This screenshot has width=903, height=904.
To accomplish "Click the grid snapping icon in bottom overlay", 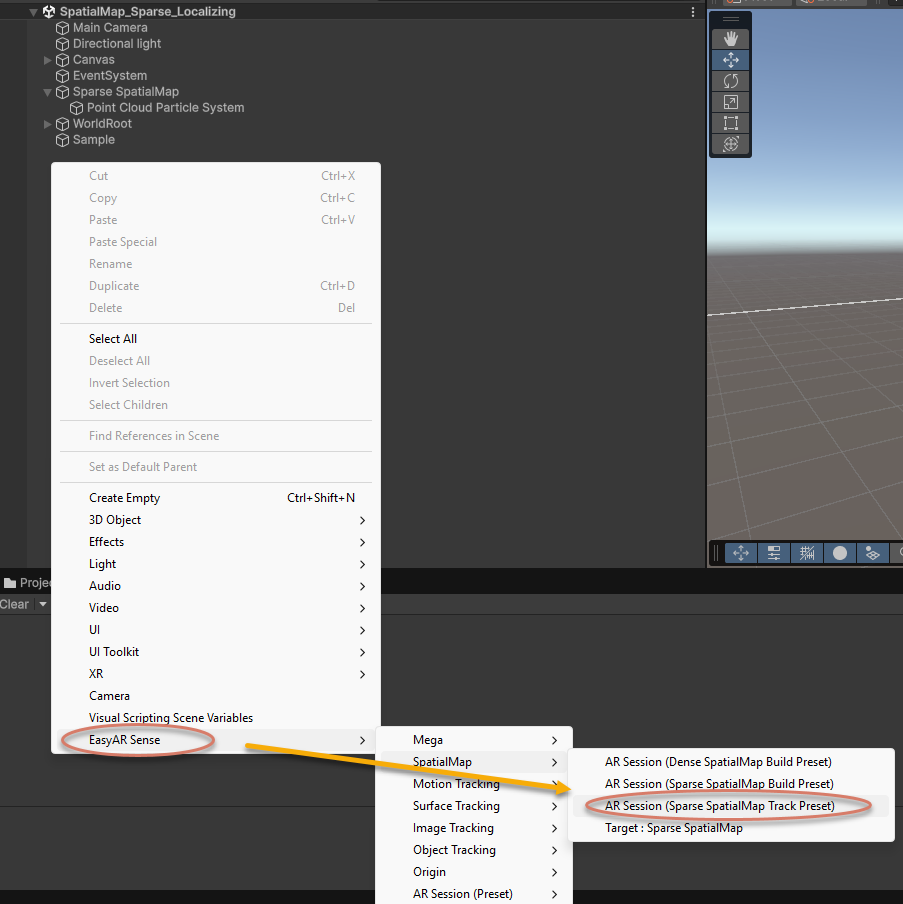I will point(807,553).
